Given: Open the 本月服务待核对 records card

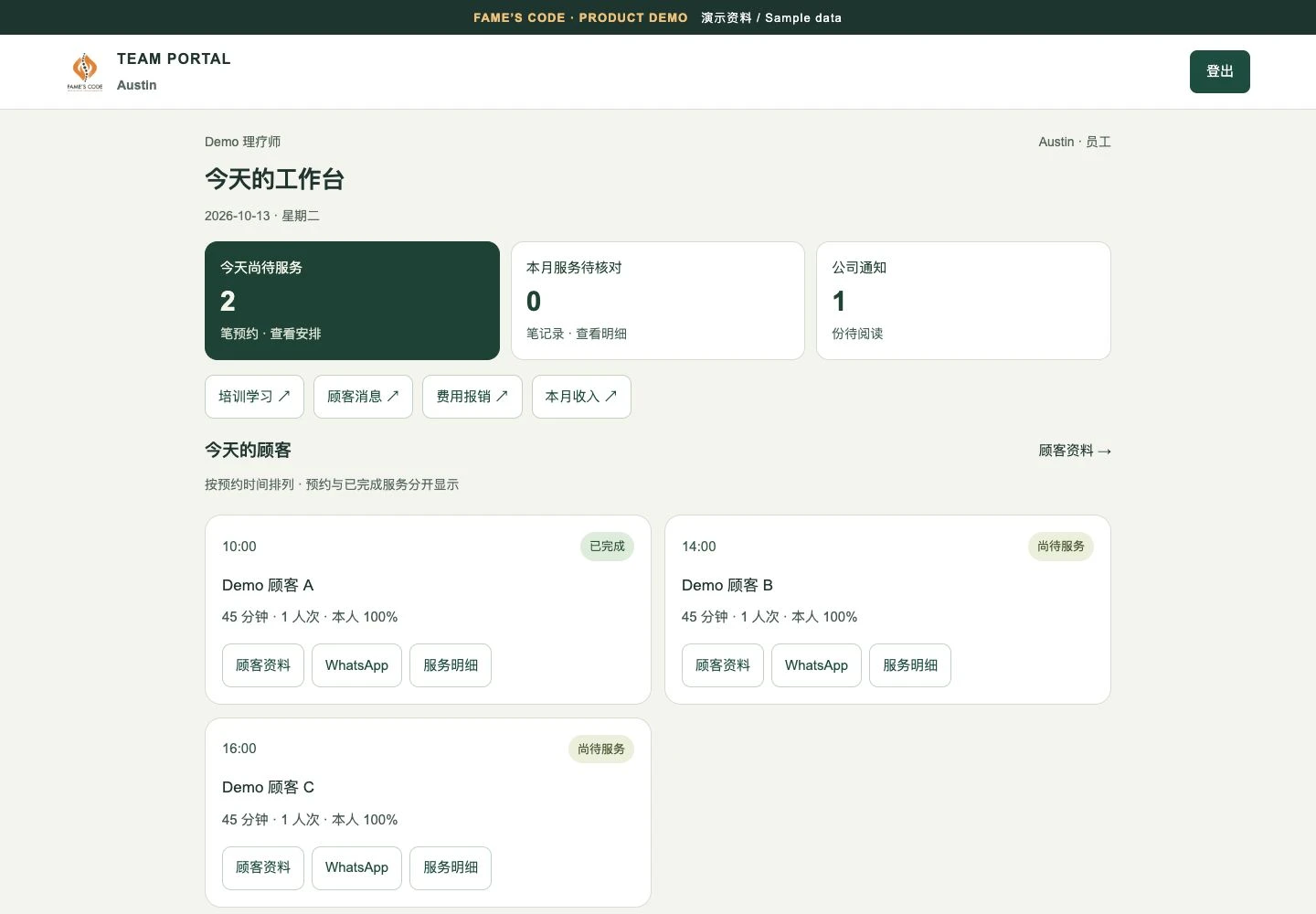Looking at the screenshot, I should pyautogui.click(x=658, y=301).
